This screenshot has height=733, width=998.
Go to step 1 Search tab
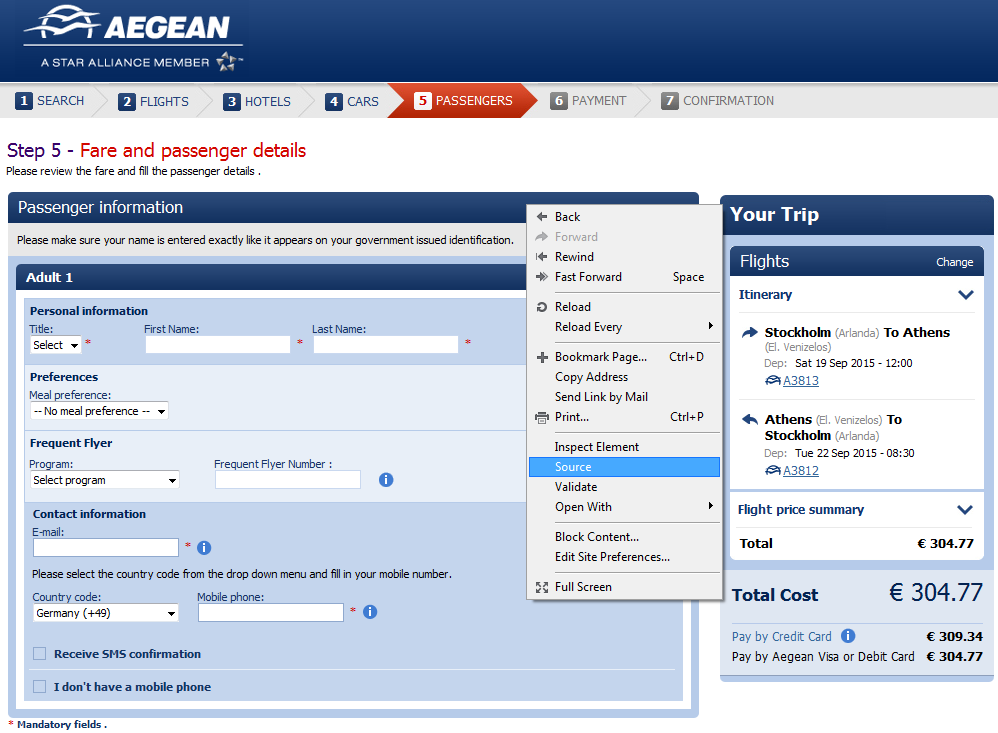point(50,101)
